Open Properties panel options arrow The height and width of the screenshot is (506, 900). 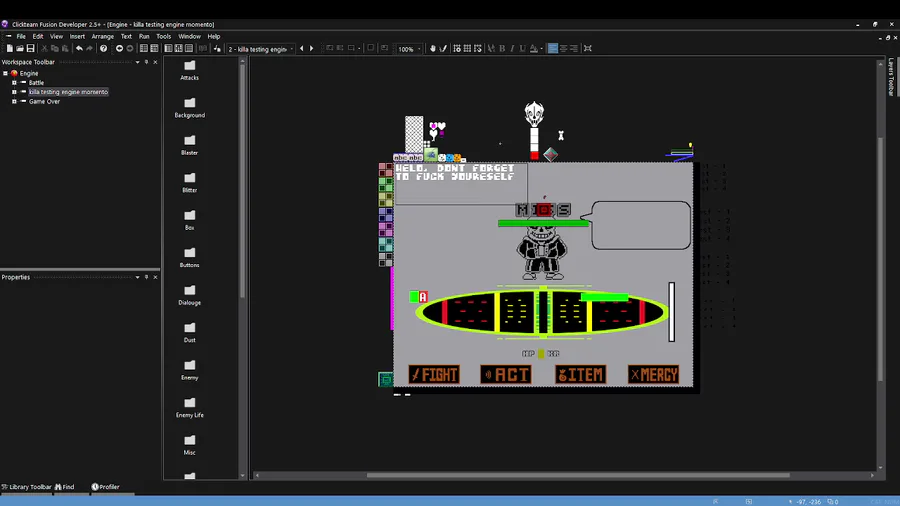(x=137, y=277)
